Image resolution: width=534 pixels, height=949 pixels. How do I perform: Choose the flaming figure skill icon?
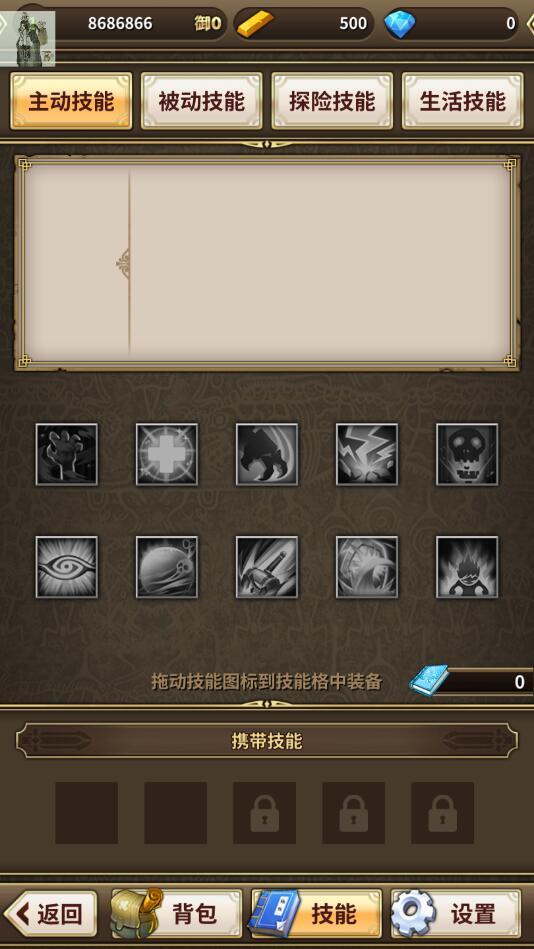click(x=467, y=567)
